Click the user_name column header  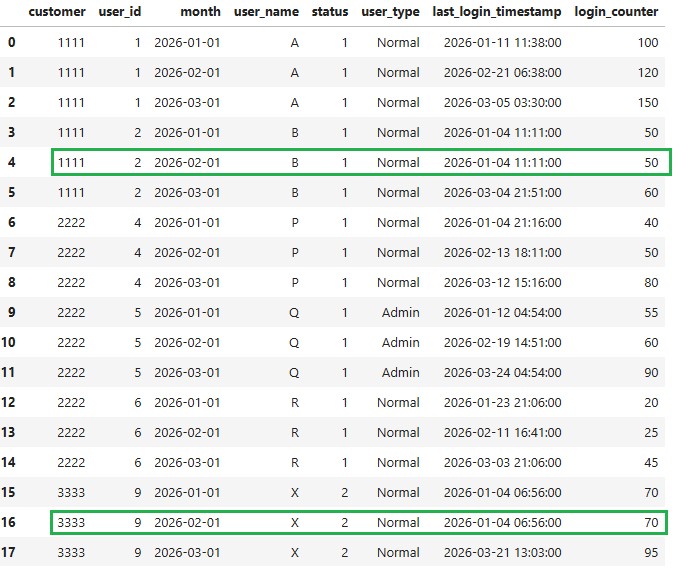[266, 12]
